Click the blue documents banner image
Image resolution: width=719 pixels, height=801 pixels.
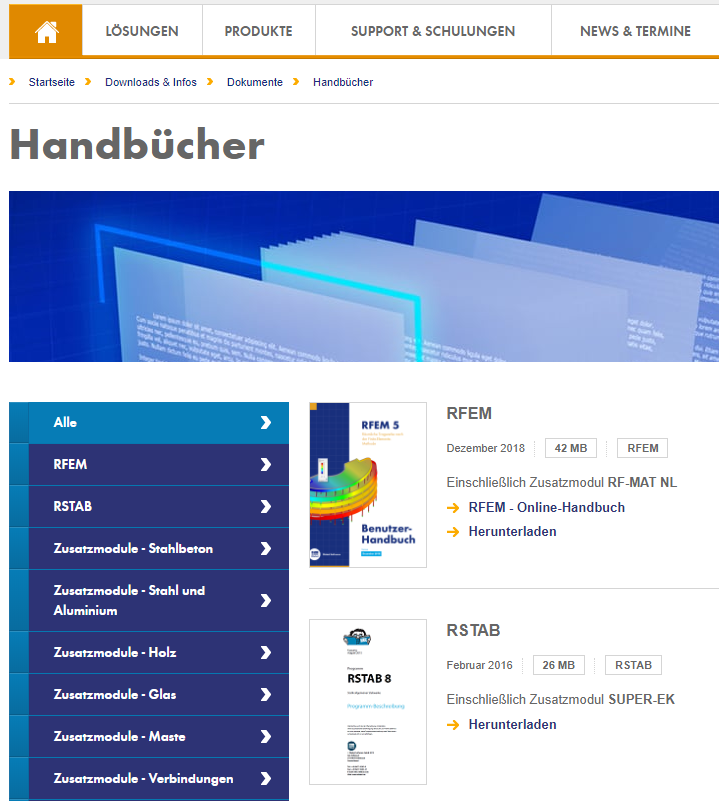pyautogui.click(x=364, y=276)
